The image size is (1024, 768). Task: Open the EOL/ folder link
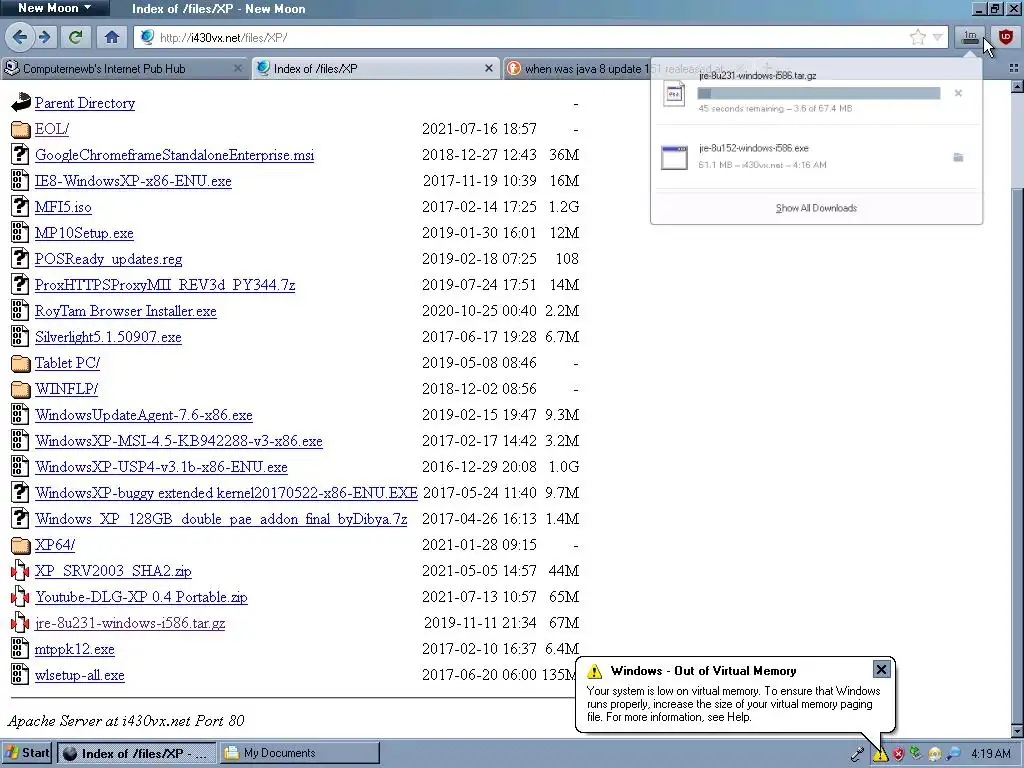pyautogui.click(x=52, y=129)
